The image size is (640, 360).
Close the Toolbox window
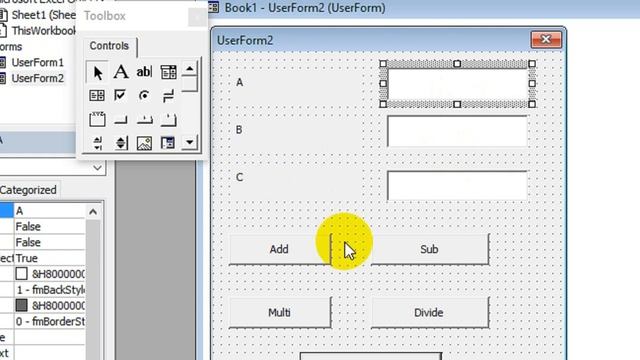197,17
